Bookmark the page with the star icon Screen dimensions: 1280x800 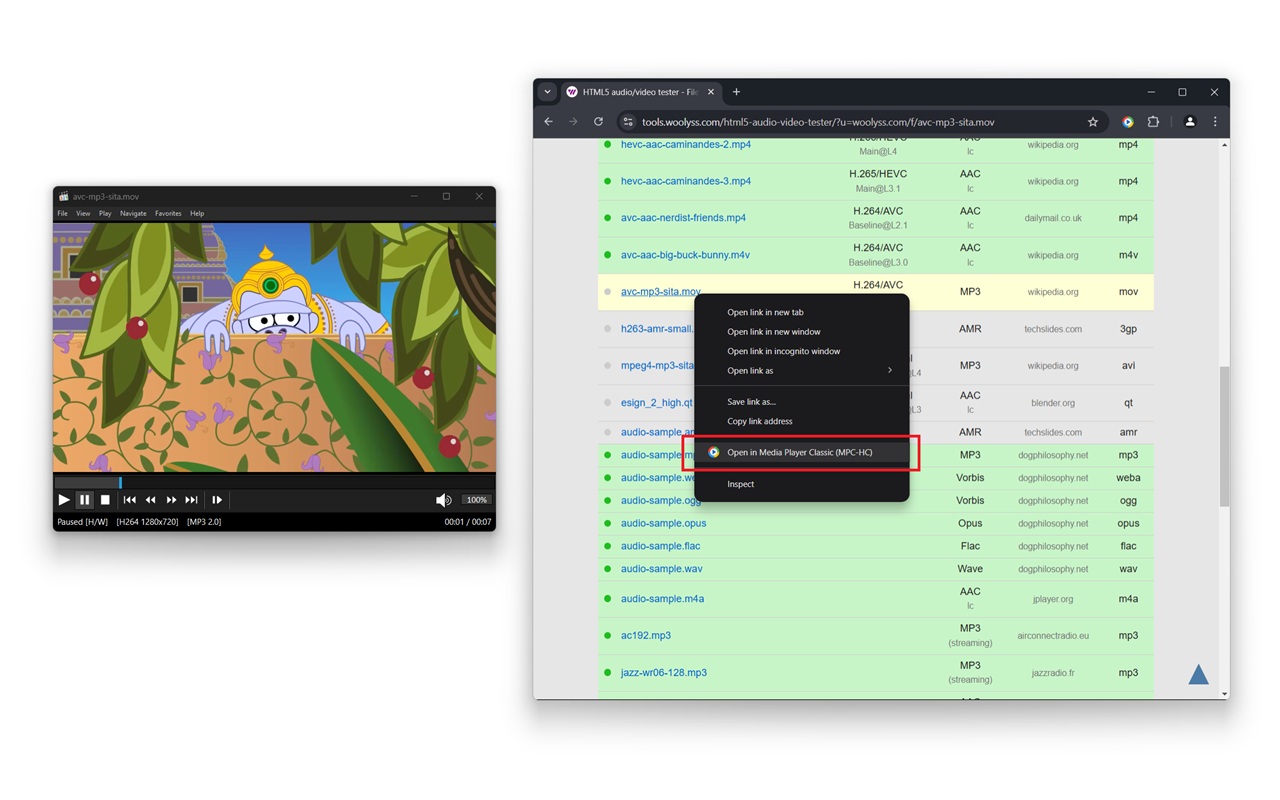(1092, 121)
